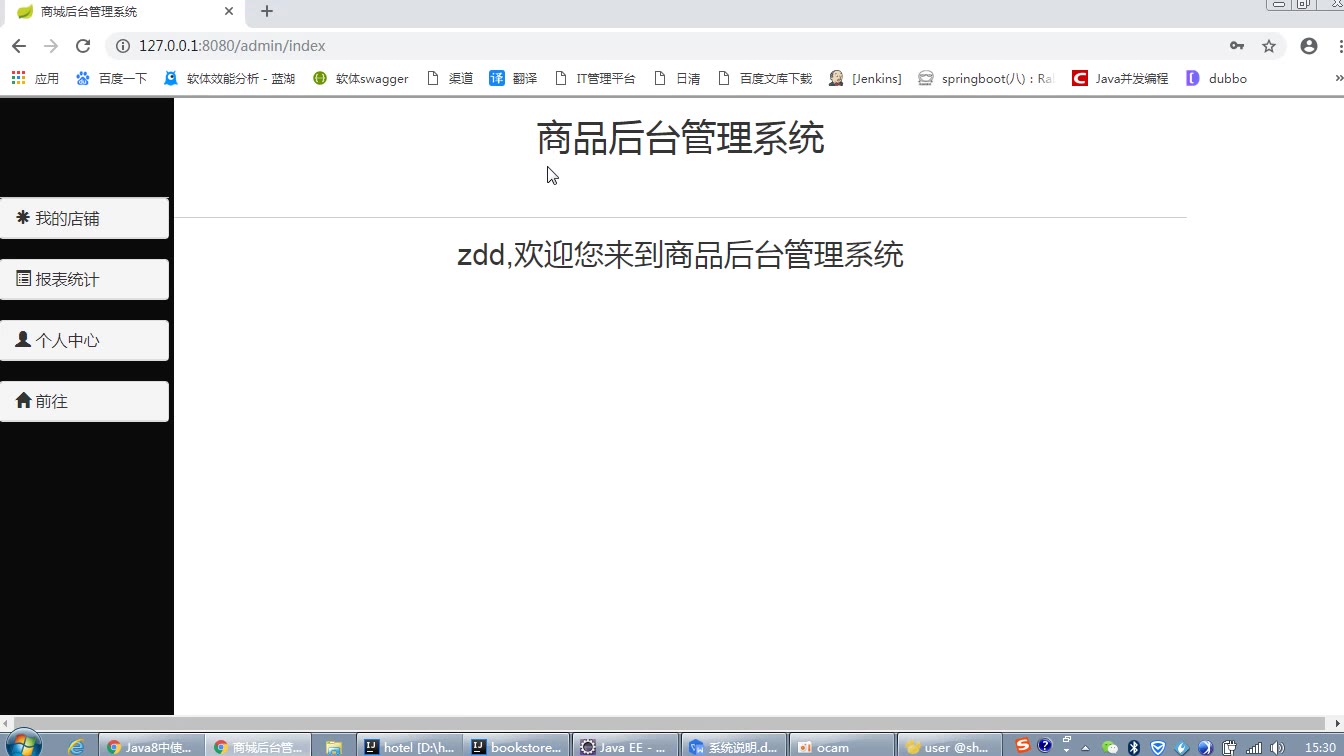
Task: Click the 商品后台管理系统 page heading
Action: tap(680, 138)
